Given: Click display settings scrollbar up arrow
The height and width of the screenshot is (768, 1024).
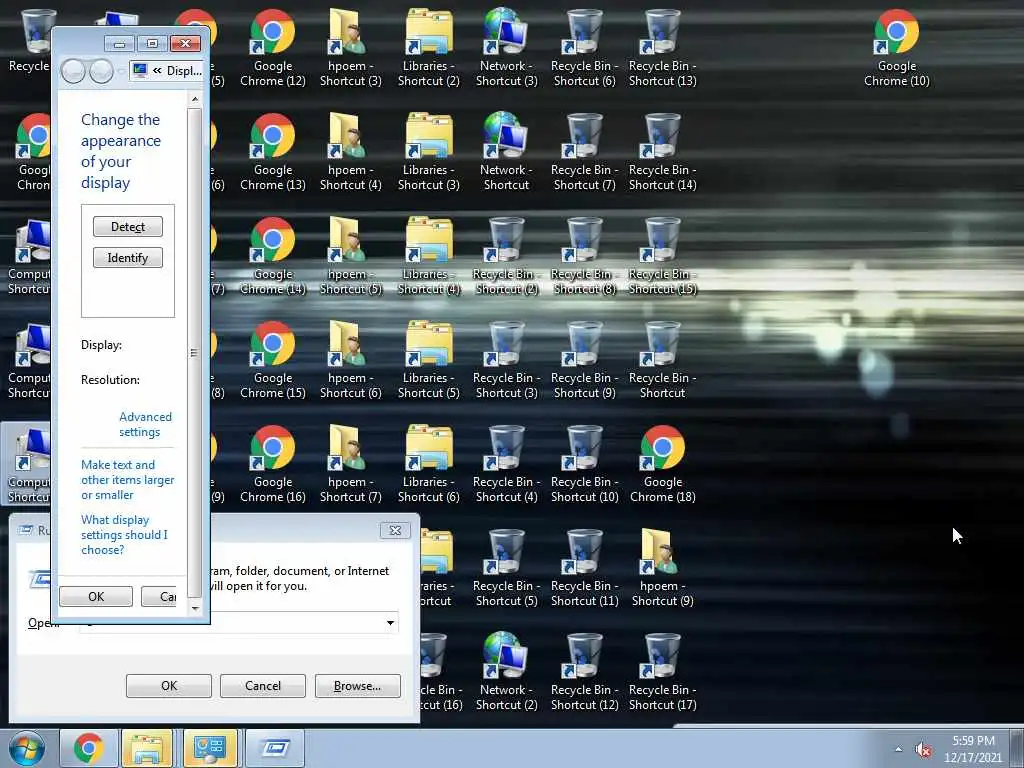Looking at the screenshot, I should point(195,99).
